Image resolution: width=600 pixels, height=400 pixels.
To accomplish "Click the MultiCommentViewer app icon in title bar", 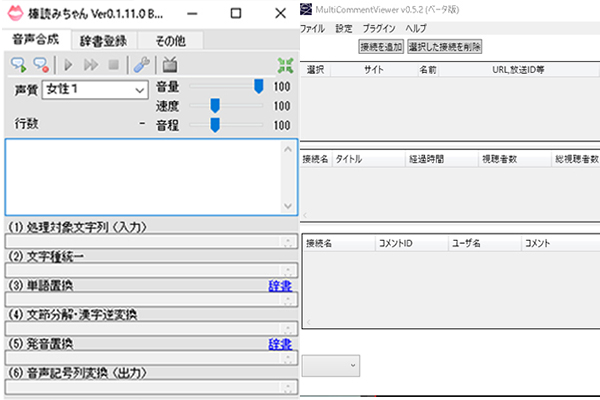I will click(306, 9).
